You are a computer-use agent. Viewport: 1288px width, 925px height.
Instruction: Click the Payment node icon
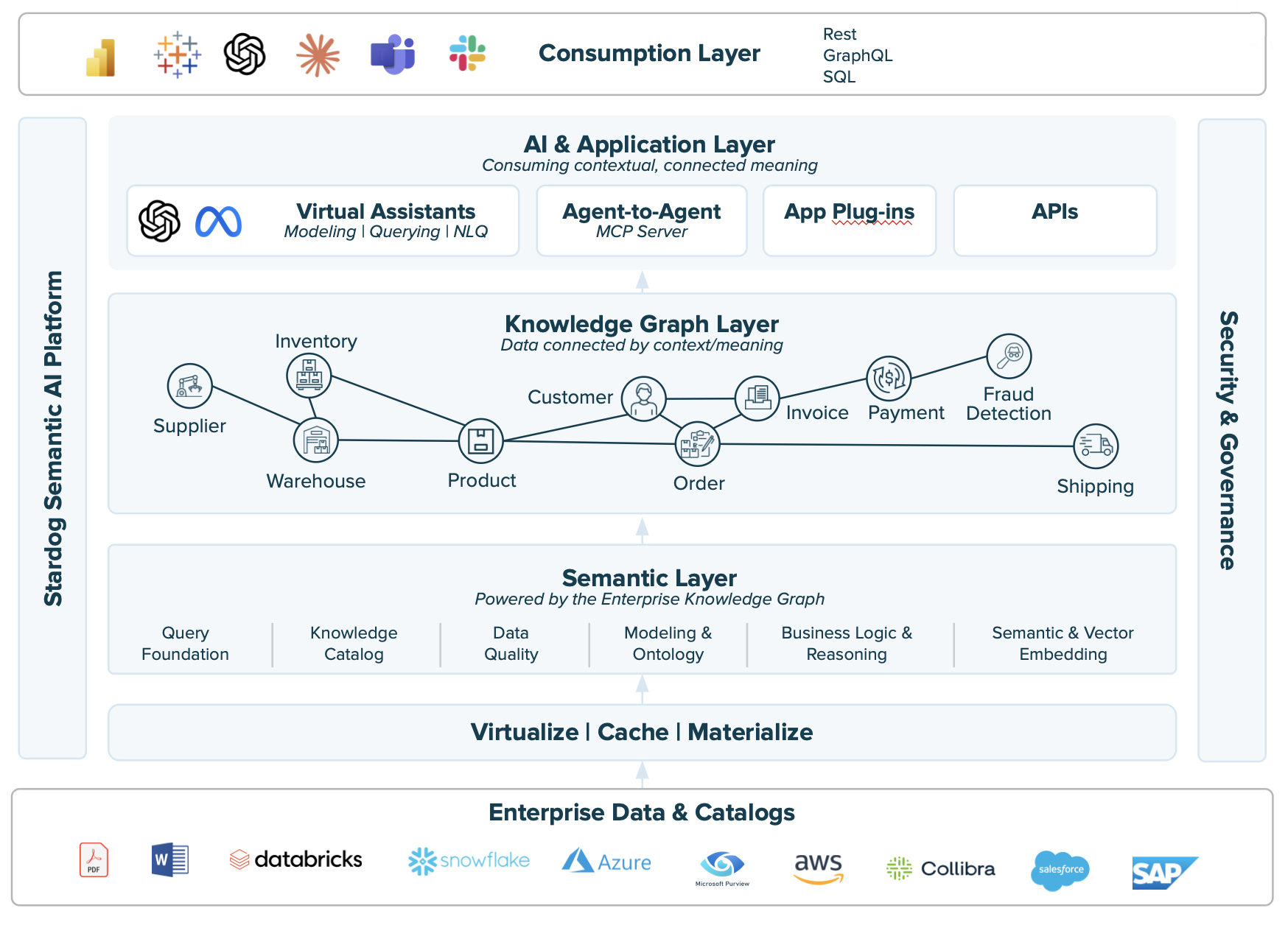[889, 379]
